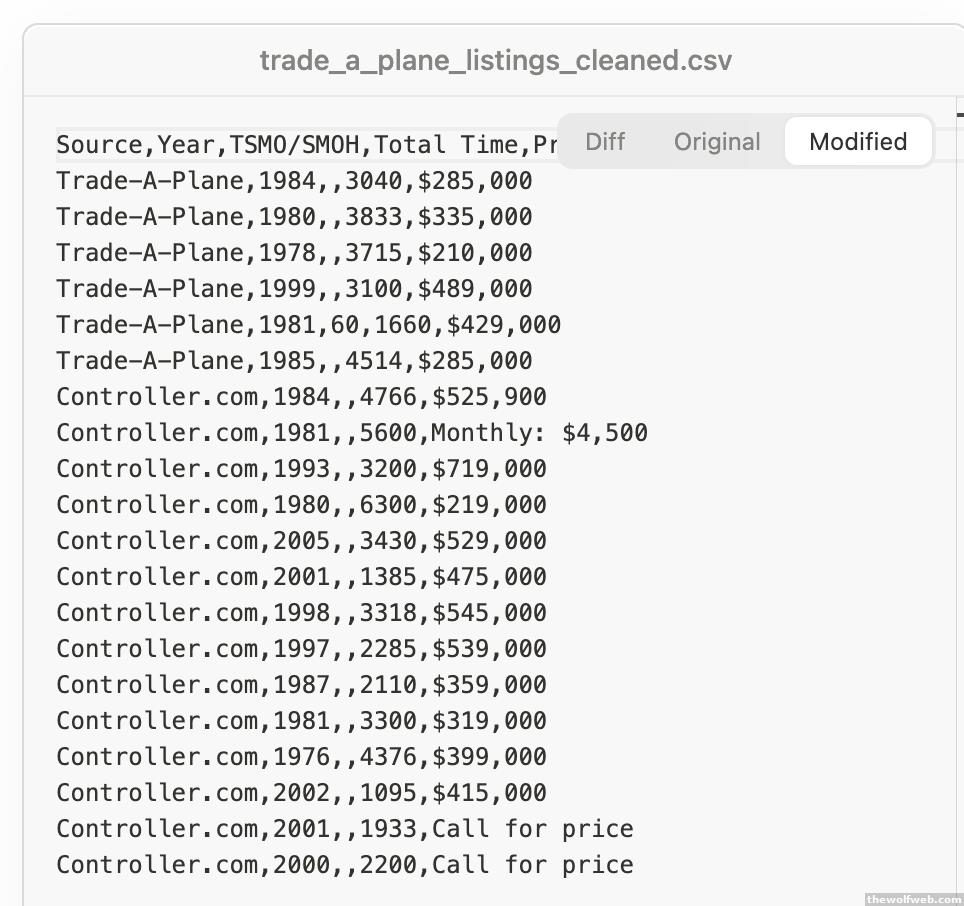Click the Controller.com 1976 row priced $399,000
This screenshot has width=964, height=906.
pyautogui.click(x=301, y=757)
